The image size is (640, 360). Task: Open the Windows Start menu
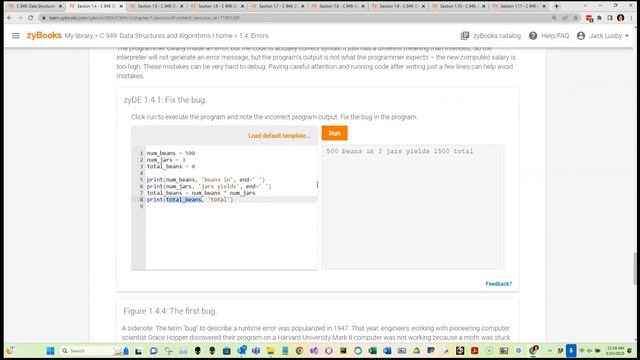pyautogui.click(x=50, y=351)
